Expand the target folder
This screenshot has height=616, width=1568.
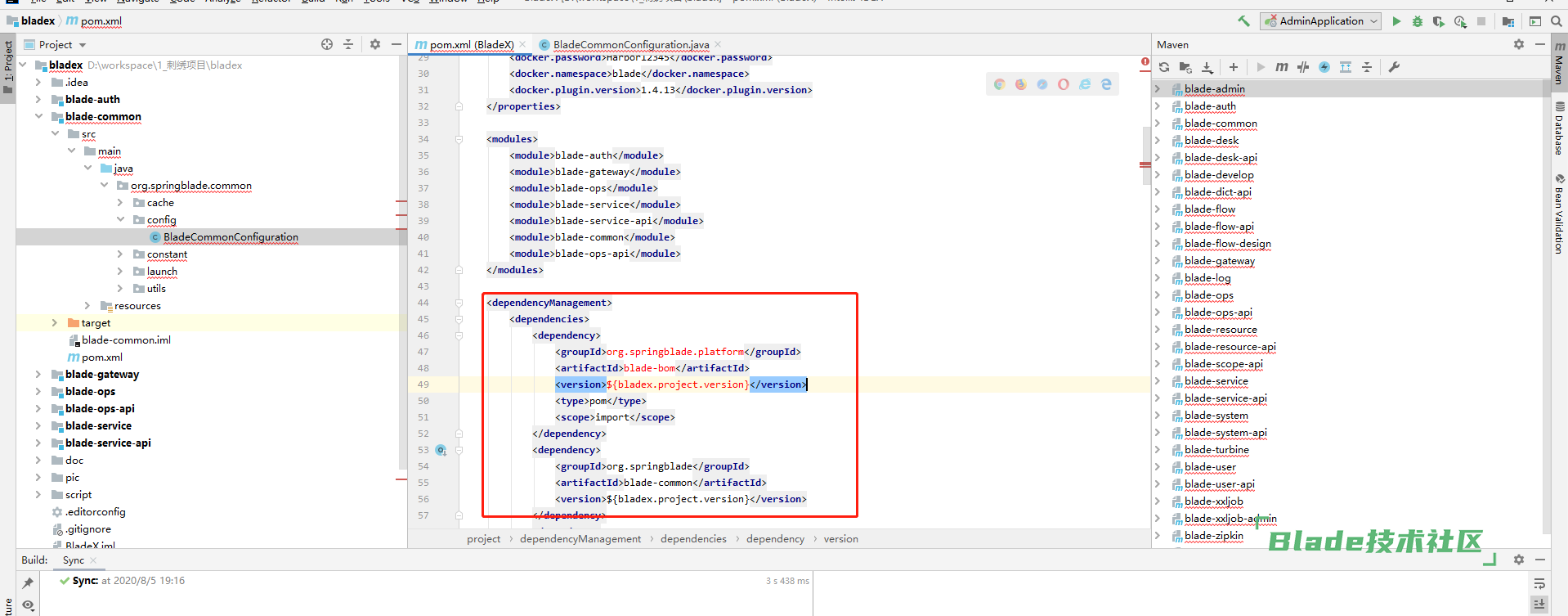pyautogui.click(x=55, y=322)
